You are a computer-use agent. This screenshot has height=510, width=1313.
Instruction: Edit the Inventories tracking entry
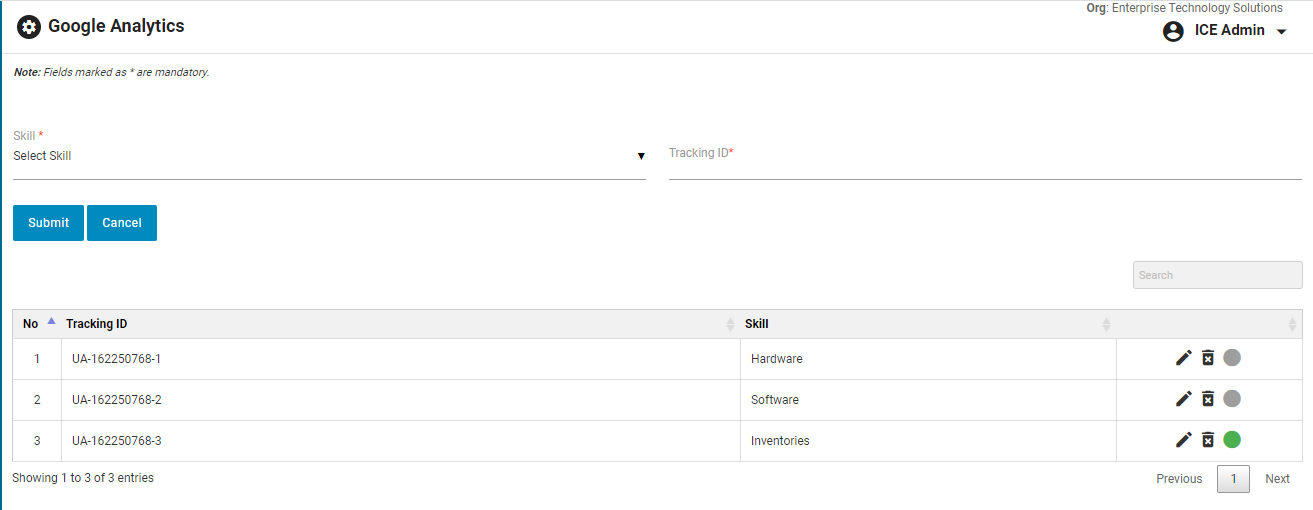click(x=1184, y=440)
